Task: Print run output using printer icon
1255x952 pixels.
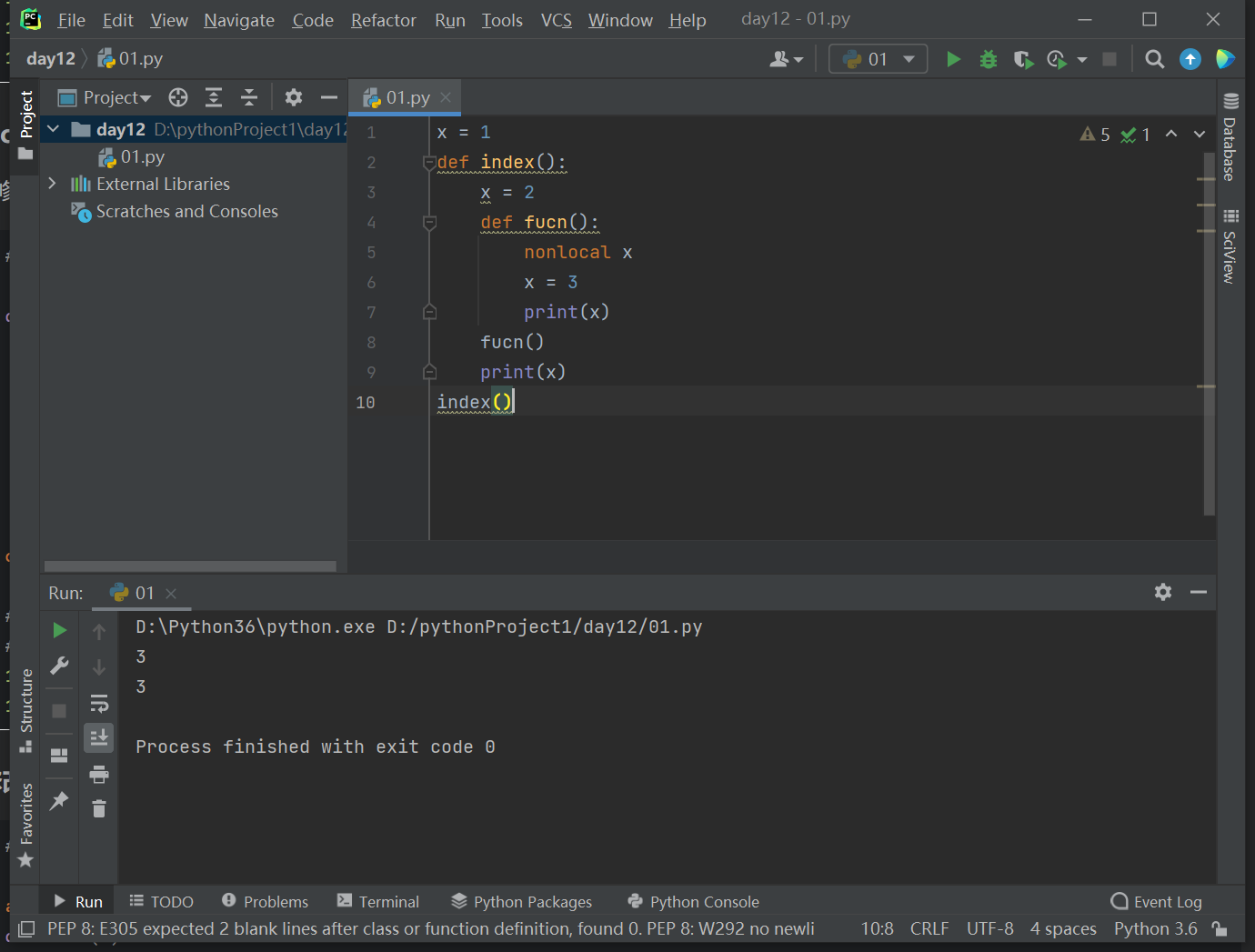Action: [99, 774]
